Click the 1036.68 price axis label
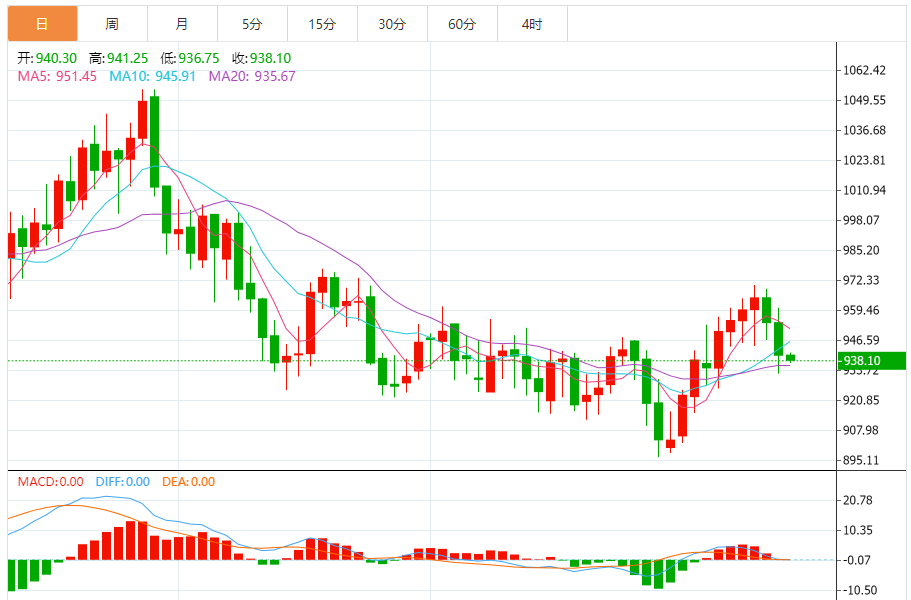The width and height of the screenshot is (911, 600). (x=865, y=130)
